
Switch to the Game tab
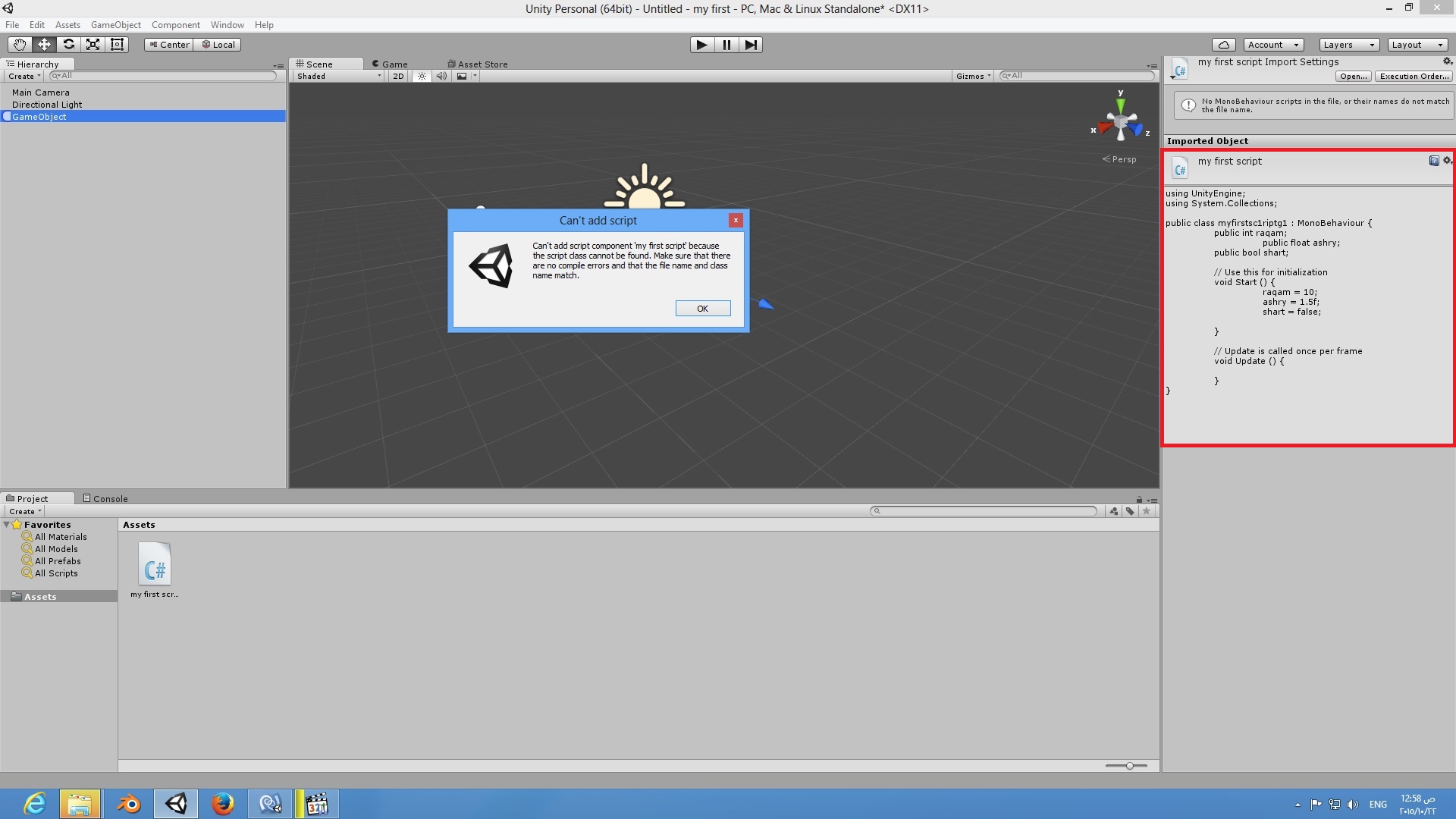pyautogui.click(x=390, y=64)
